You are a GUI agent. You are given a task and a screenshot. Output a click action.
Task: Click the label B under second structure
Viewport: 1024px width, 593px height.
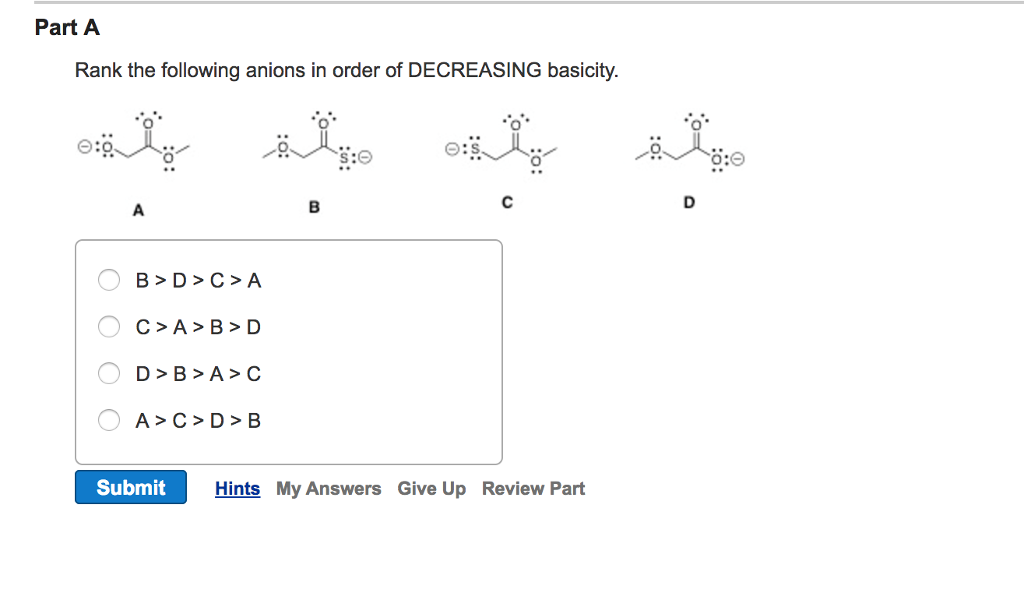tap(314, 207)
